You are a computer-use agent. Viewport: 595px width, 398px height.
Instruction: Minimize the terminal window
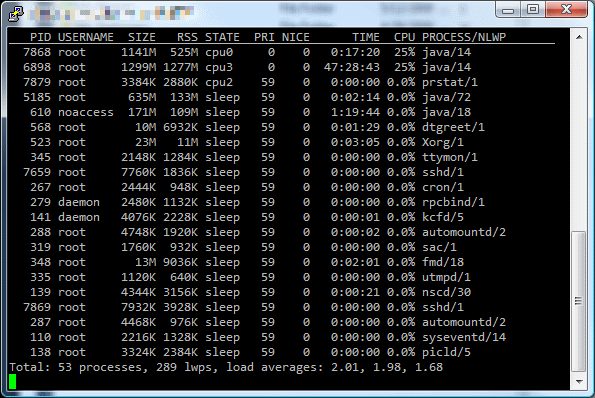(x=508, y=9)
